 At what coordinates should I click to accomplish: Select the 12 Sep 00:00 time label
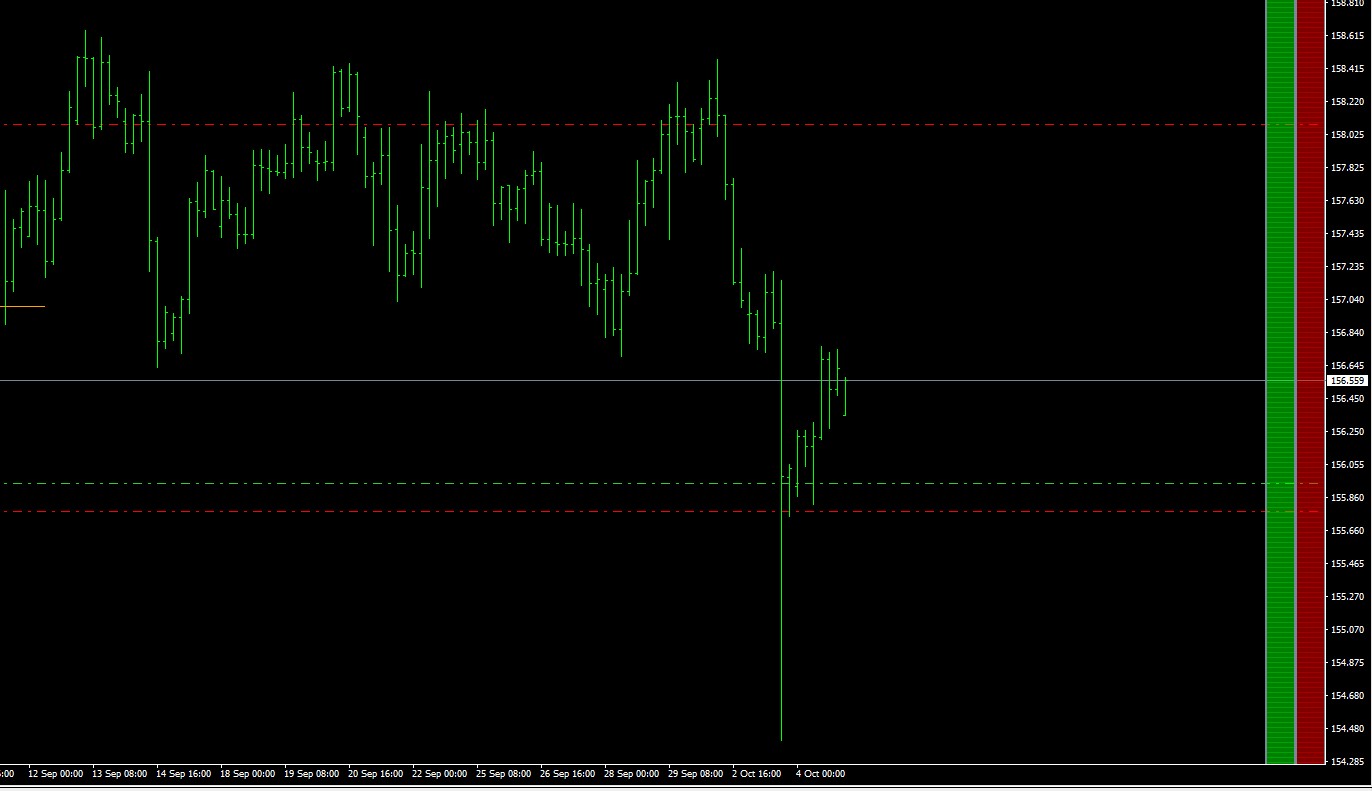[56, 773]
